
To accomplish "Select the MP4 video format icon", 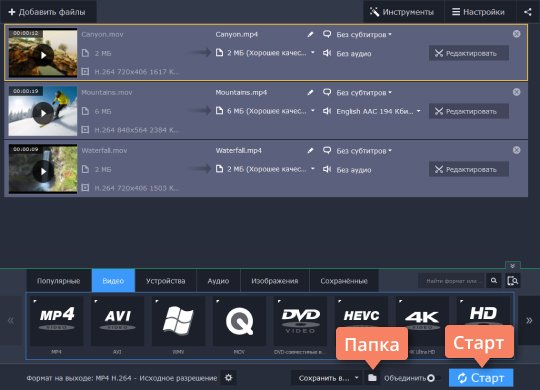I will [x=56, y=321].
